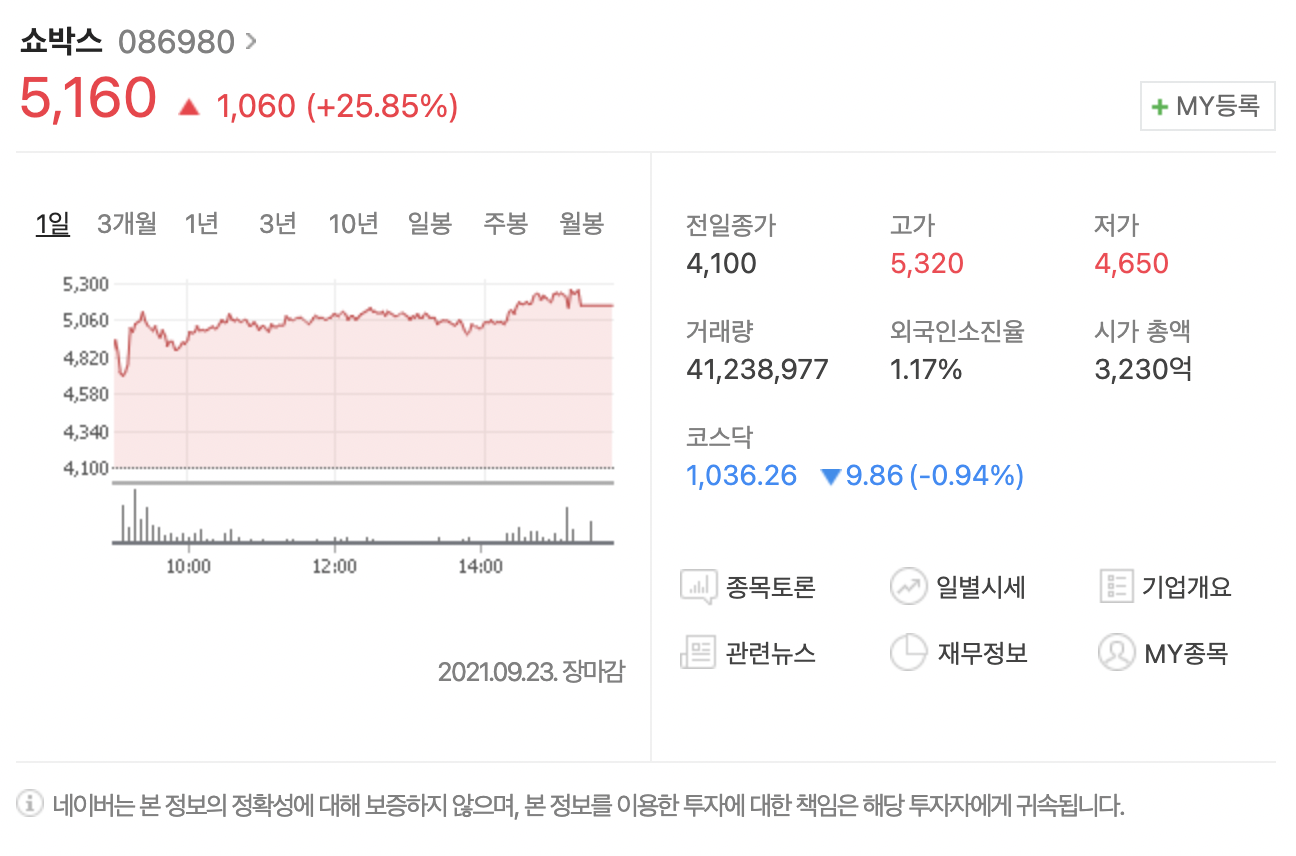Click the 쇼박스 stock name heading
The image size is (1296, 856).
[57, 41]
